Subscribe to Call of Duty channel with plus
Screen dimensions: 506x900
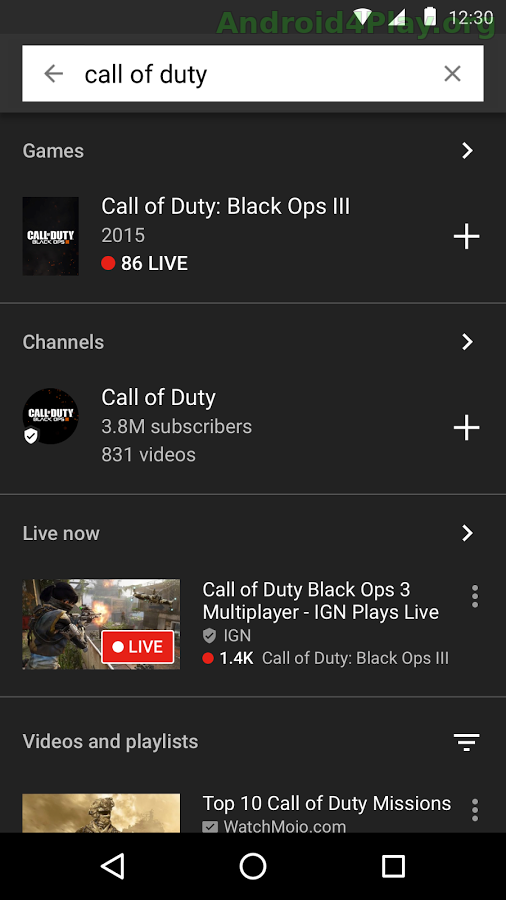466,428
